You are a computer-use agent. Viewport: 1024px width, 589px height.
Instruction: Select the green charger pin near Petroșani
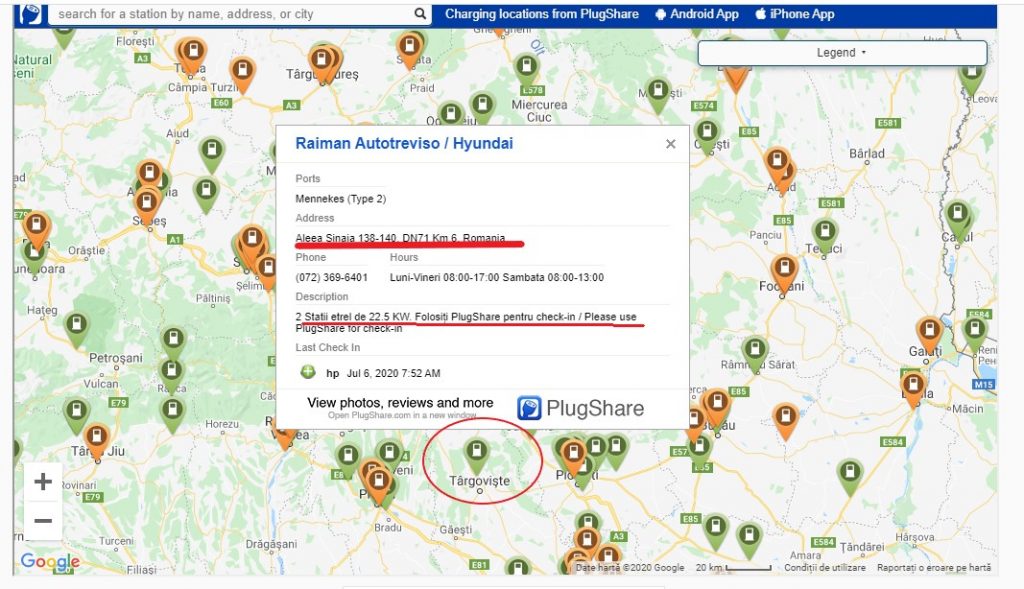pyautogui.click(x=173, y=340)
